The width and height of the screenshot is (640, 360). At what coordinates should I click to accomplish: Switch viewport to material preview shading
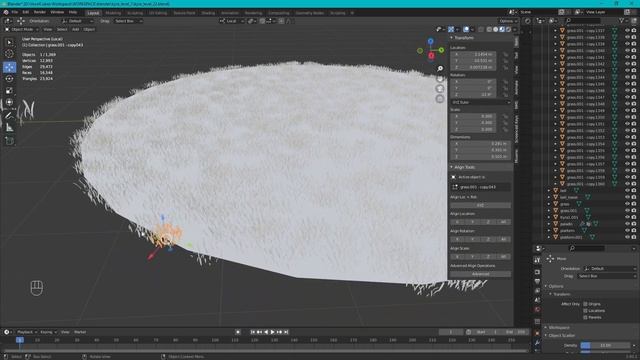[x=502, y=29]
